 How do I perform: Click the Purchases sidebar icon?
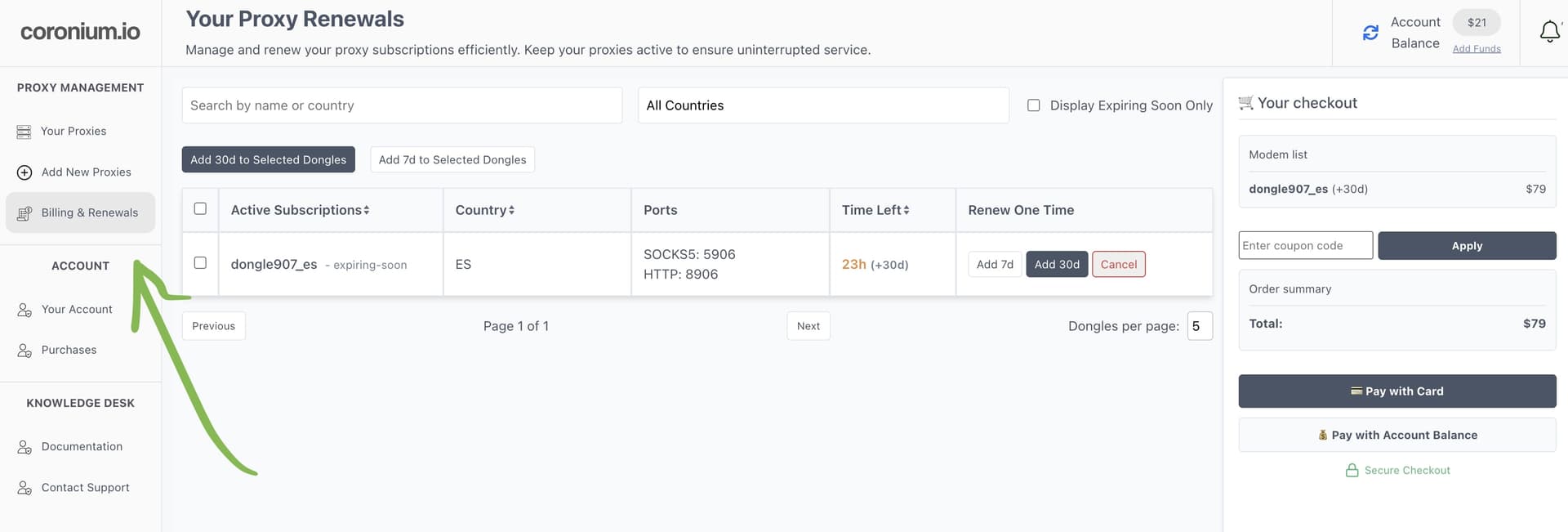tap(24, 351)
